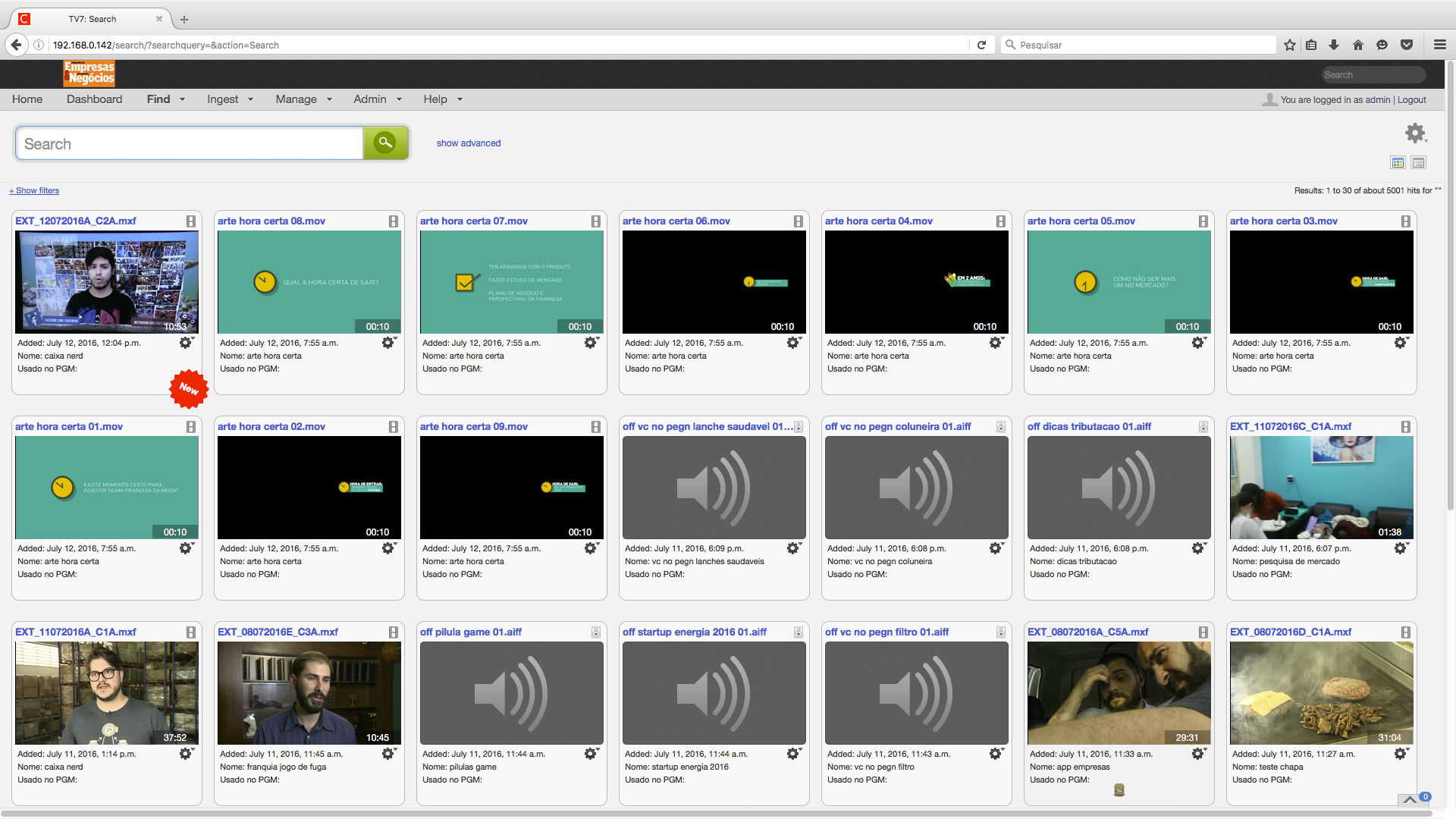1456x819 pixels.
Task: Click film type icon on arte hora certa 08.mov
Action: click(394, 221)
